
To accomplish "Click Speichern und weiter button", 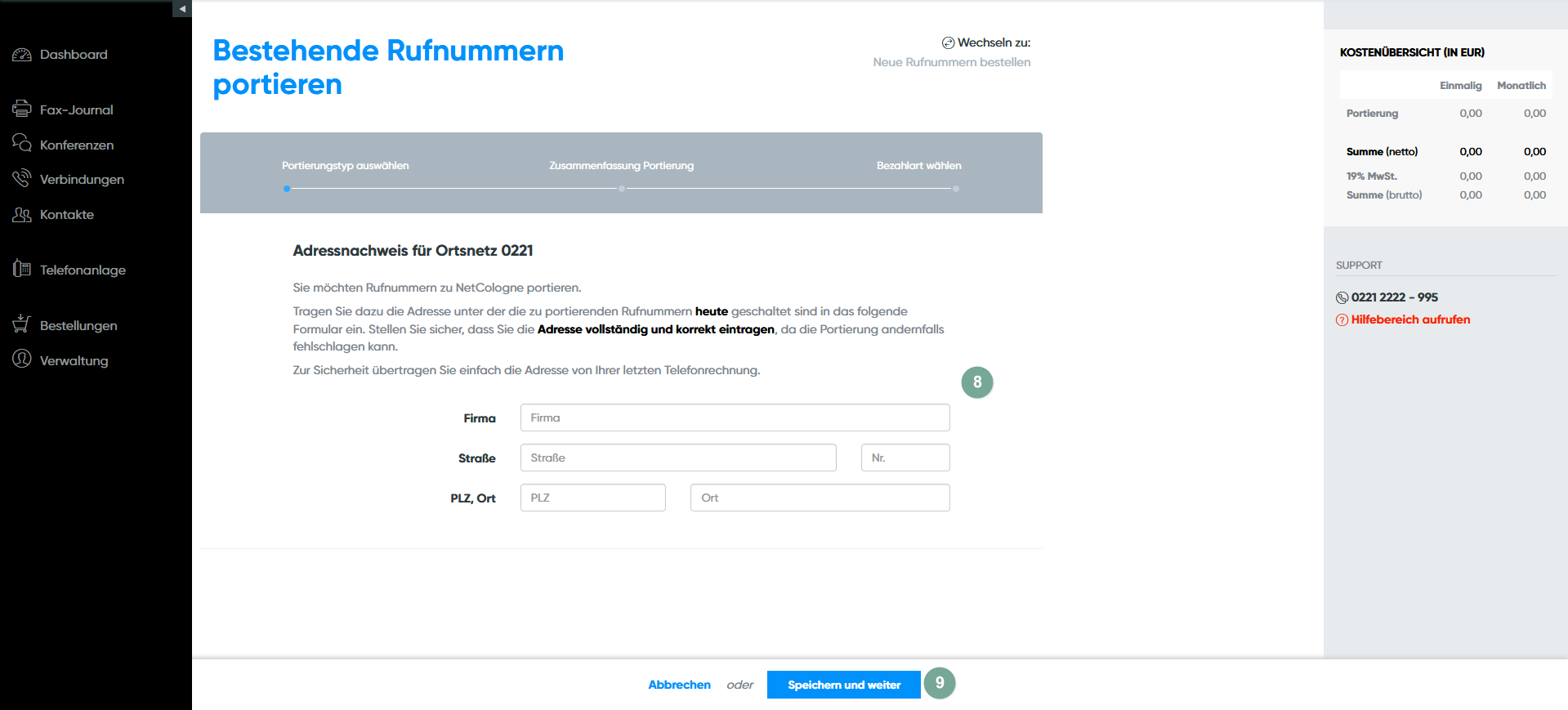I will pos(843,685).
